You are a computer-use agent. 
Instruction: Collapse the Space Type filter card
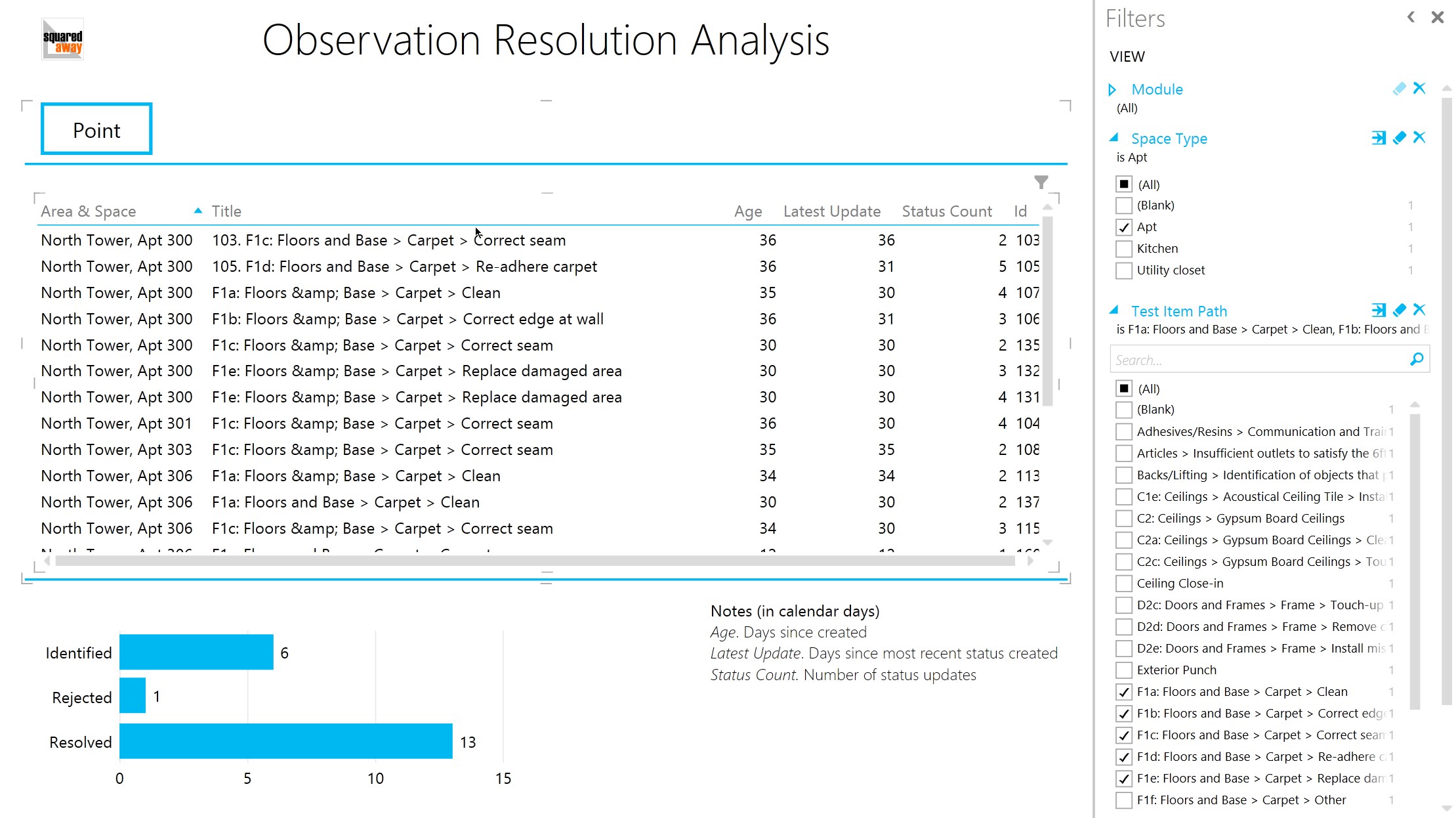pos(1113,138)
